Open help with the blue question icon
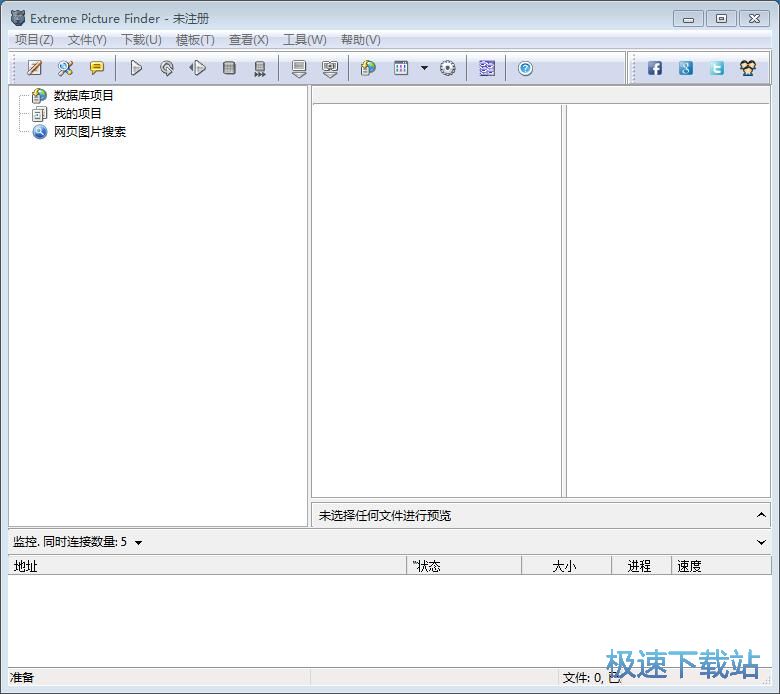 pos(525,68)
